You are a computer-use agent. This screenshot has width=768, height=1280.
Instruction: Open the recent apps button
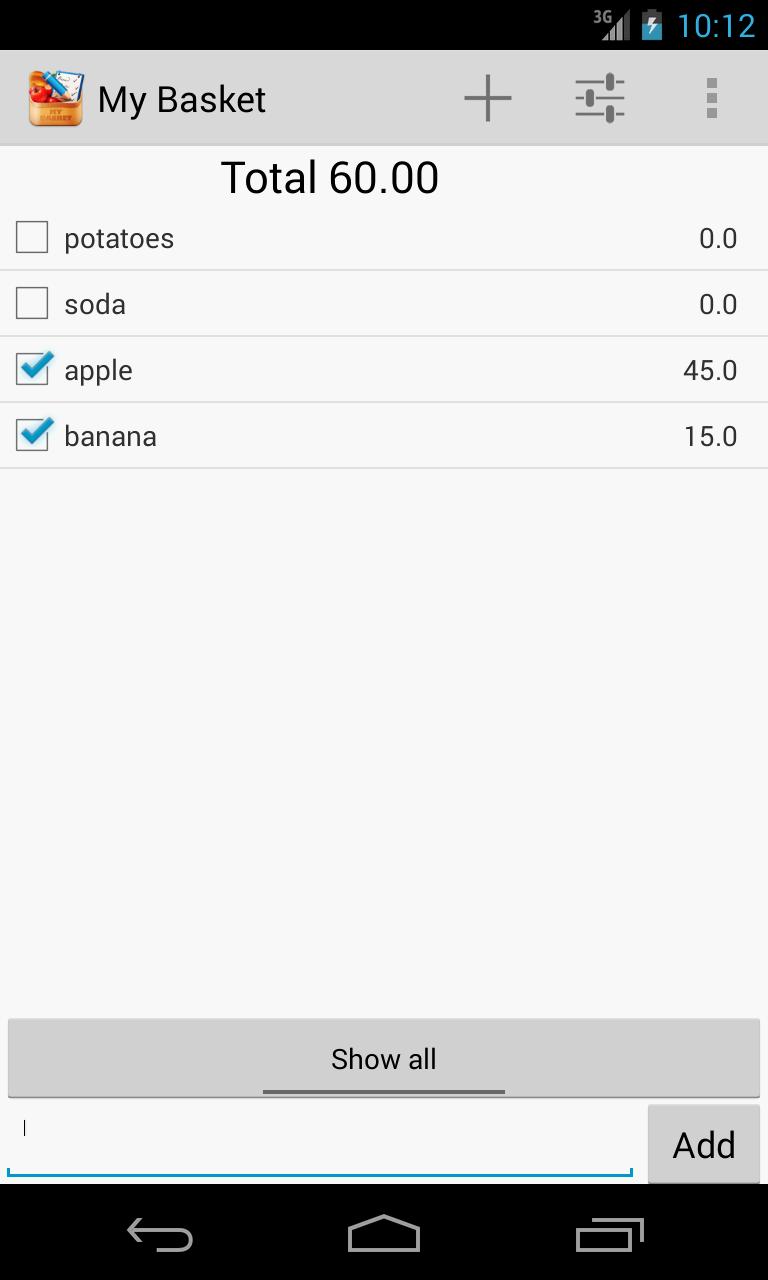pos(610,1235)
